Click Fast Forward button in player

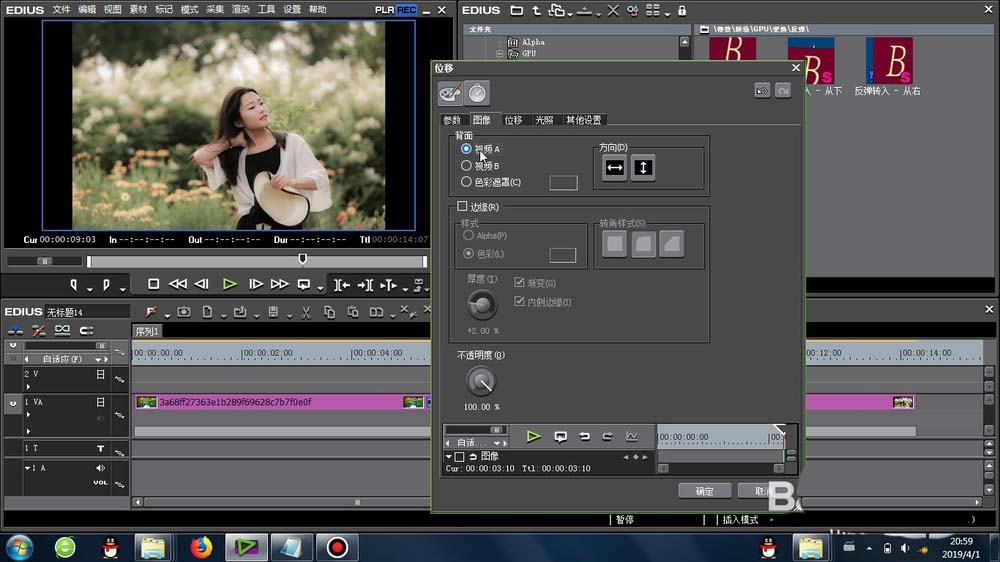[x=279, y=284]
